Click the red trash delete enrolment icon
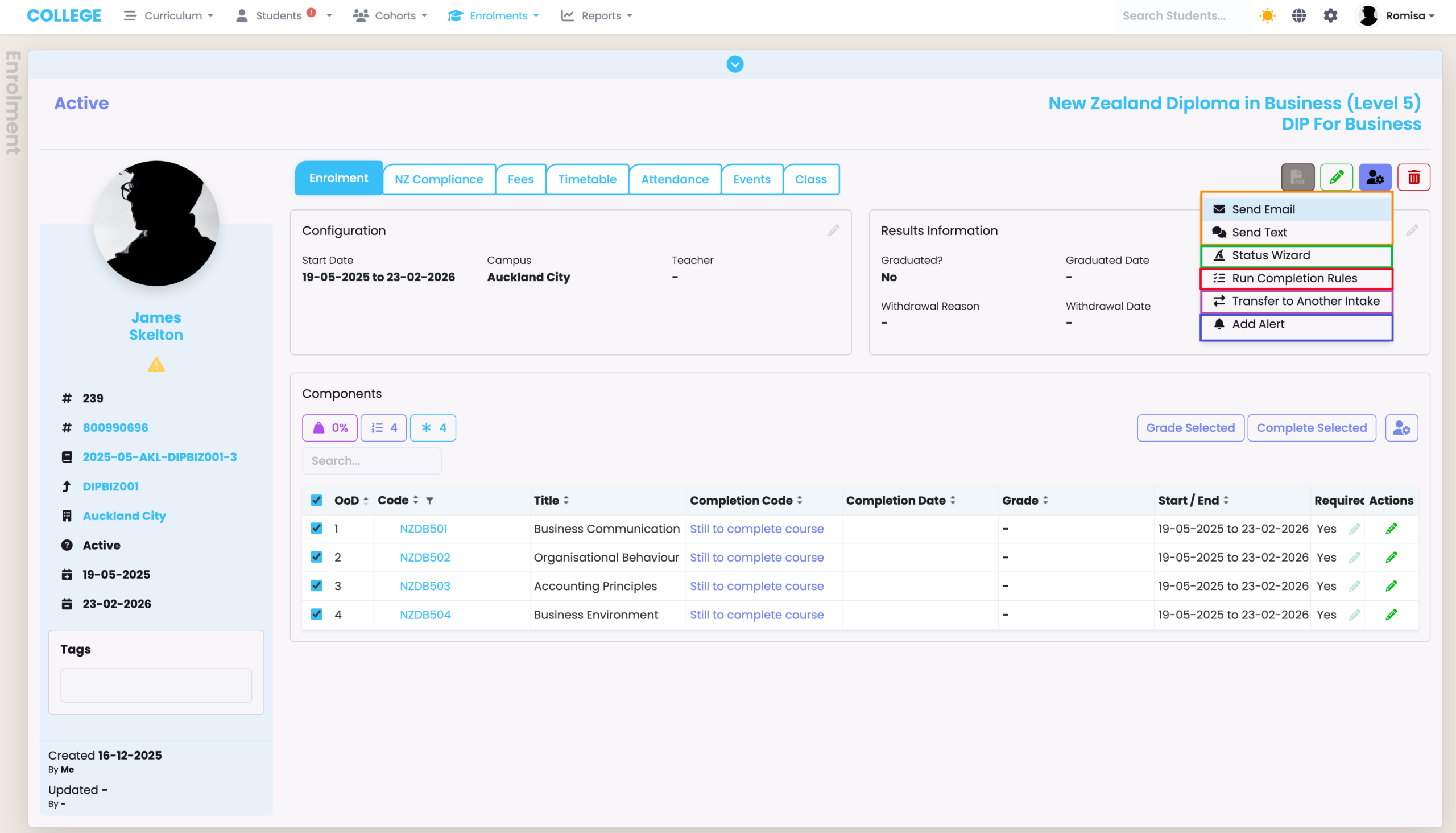This screenshot has height=833, width=1456. 1413,178
